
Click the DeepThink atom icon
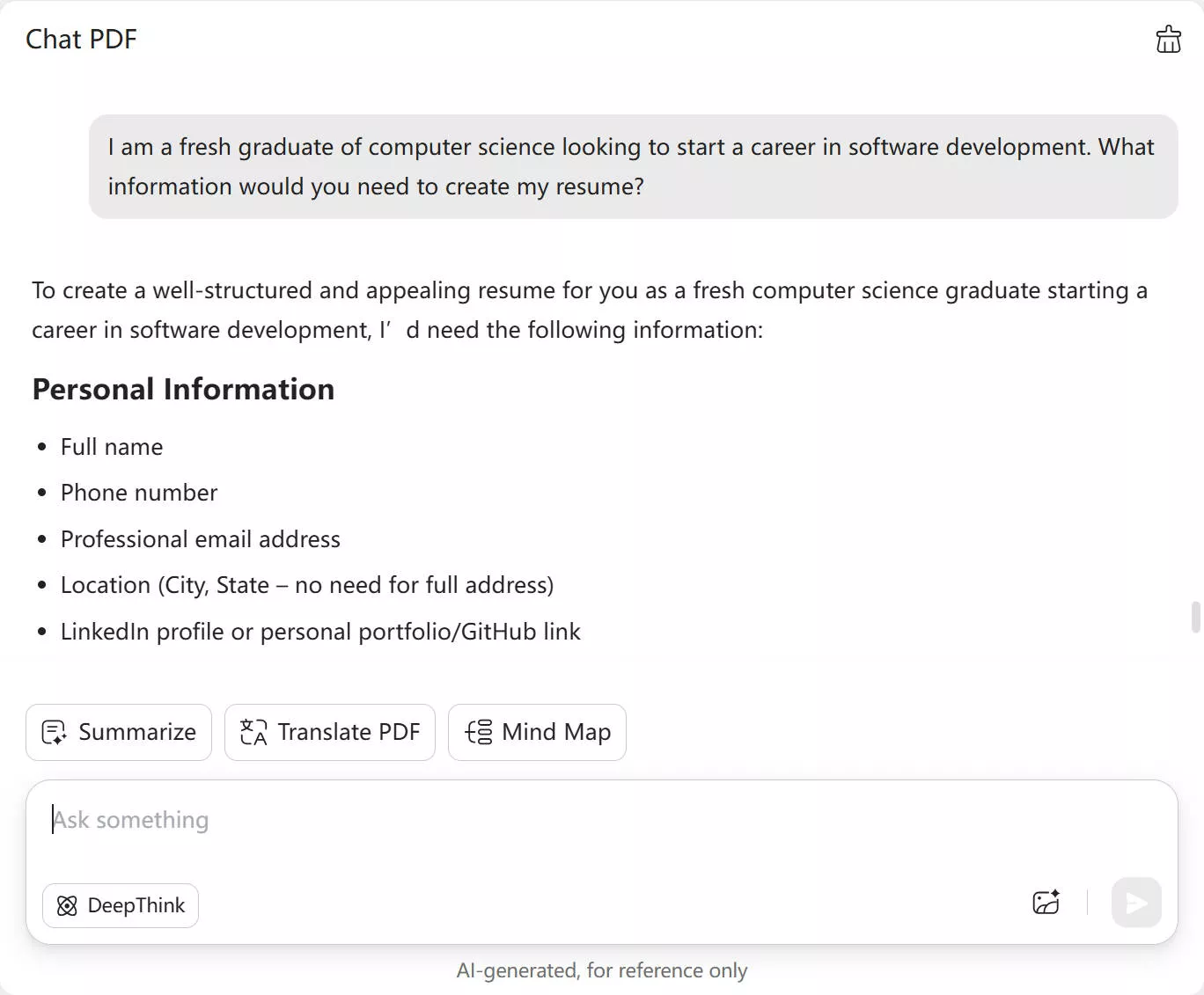(67, 905)
